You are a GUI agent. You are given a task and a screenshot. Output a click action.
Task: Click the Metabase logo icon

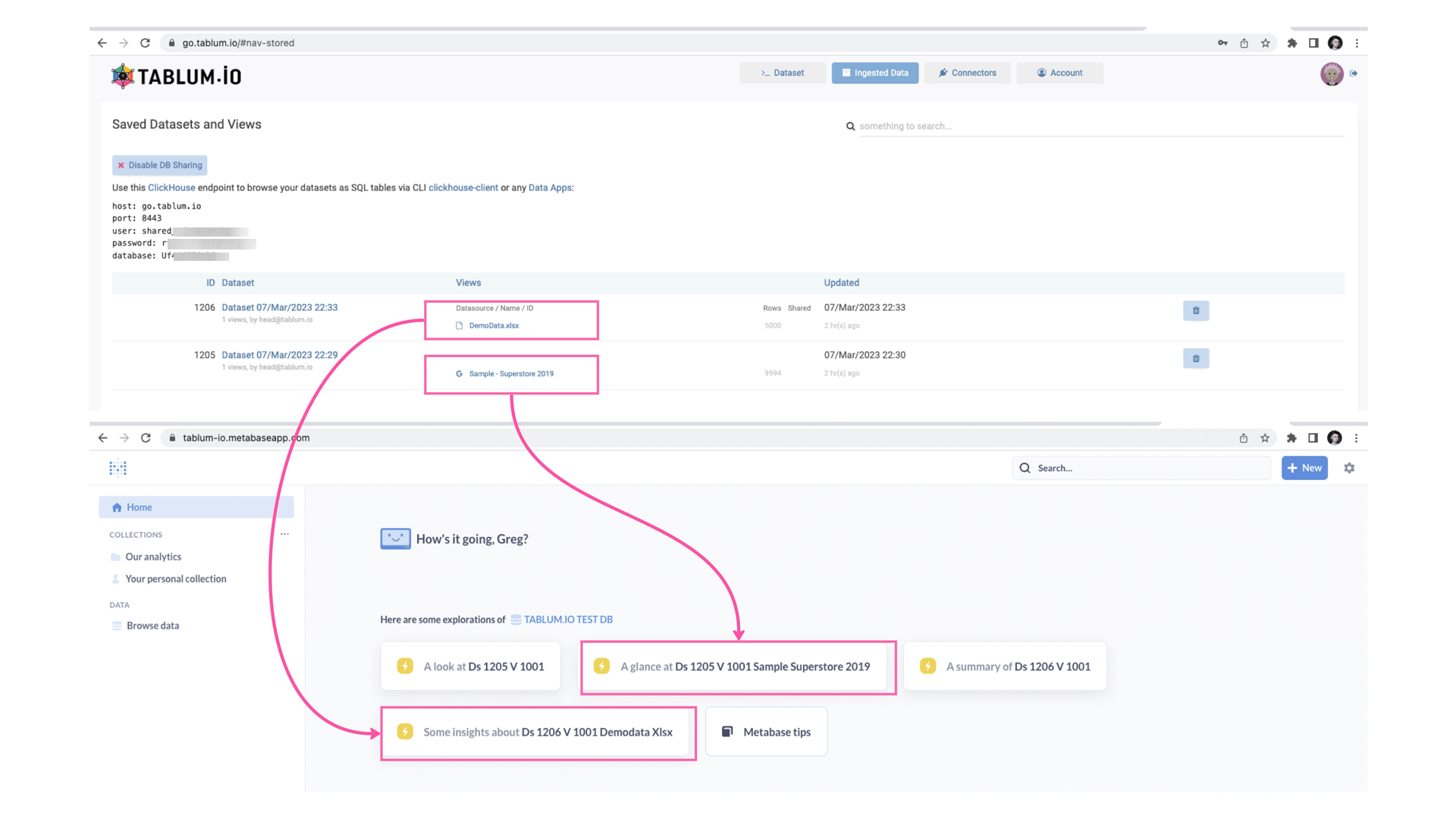coord(118,468)
